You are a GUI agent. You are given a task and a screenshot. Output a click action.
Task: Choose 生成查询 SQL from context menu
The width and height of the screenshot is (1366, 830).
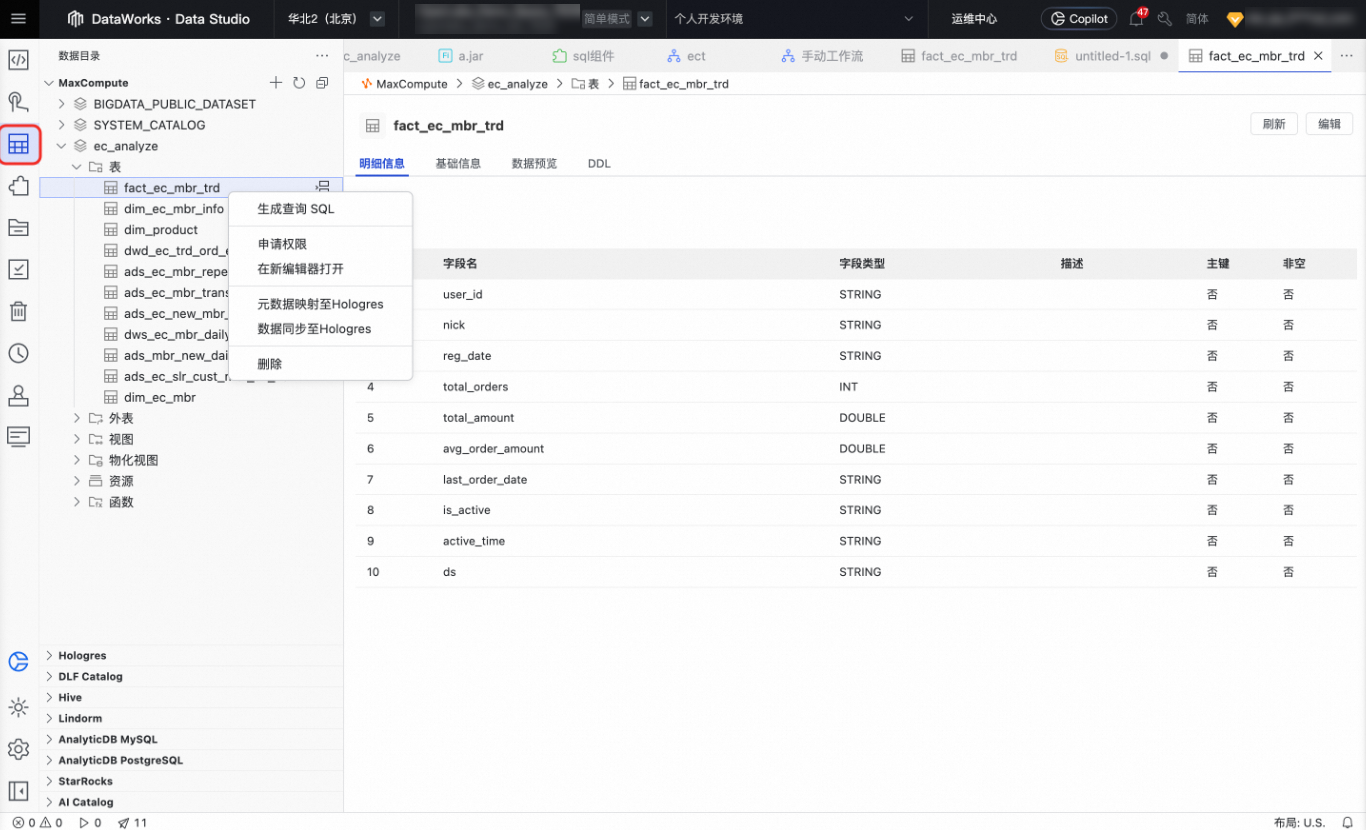[320, 209]
